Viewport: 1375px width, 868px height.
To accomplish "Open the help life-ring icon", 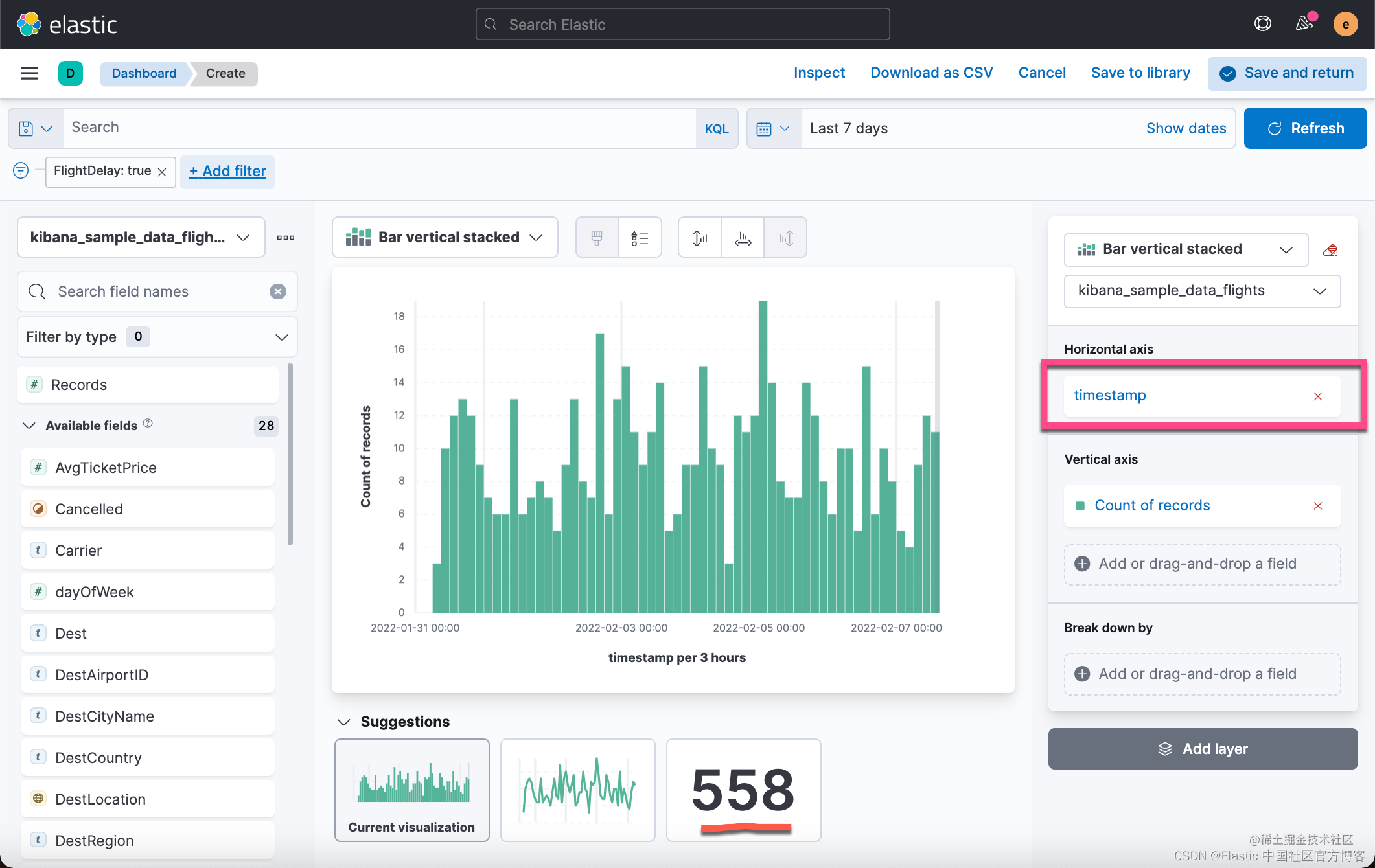I will 1263,23.
